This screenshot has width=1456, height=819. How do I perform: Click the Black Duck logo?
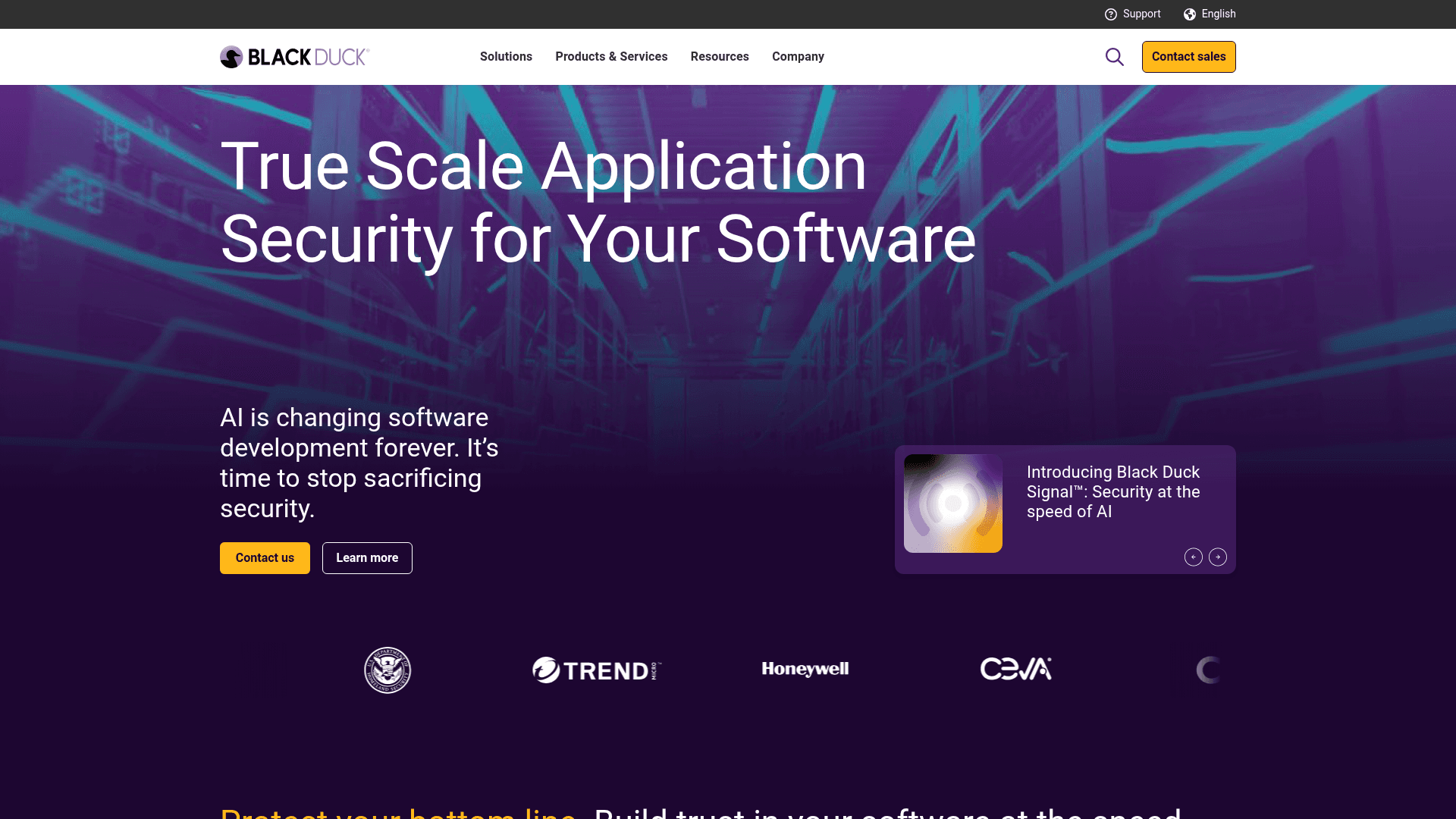click(x=294, y=56)
